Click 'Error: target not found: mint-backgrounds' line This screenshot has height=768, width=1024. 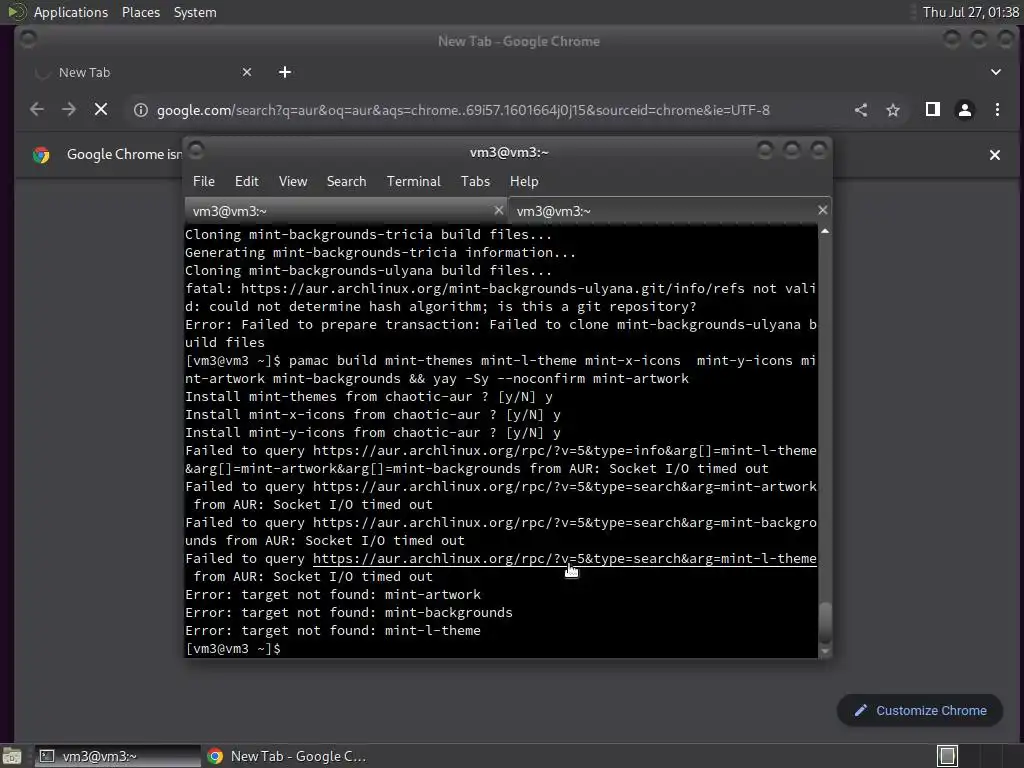[x=349, y=613]
